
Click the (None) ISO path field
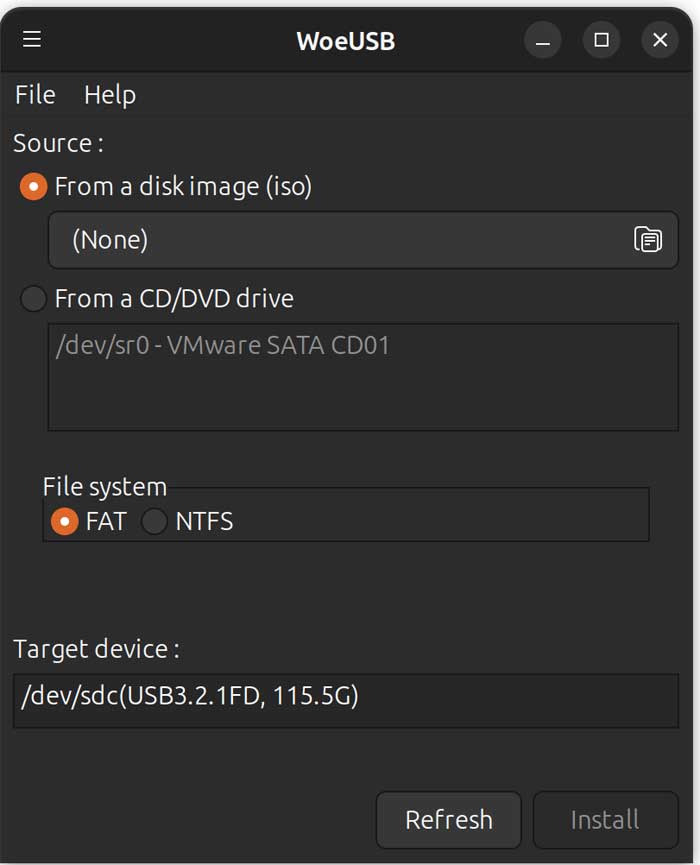point(300,240)
